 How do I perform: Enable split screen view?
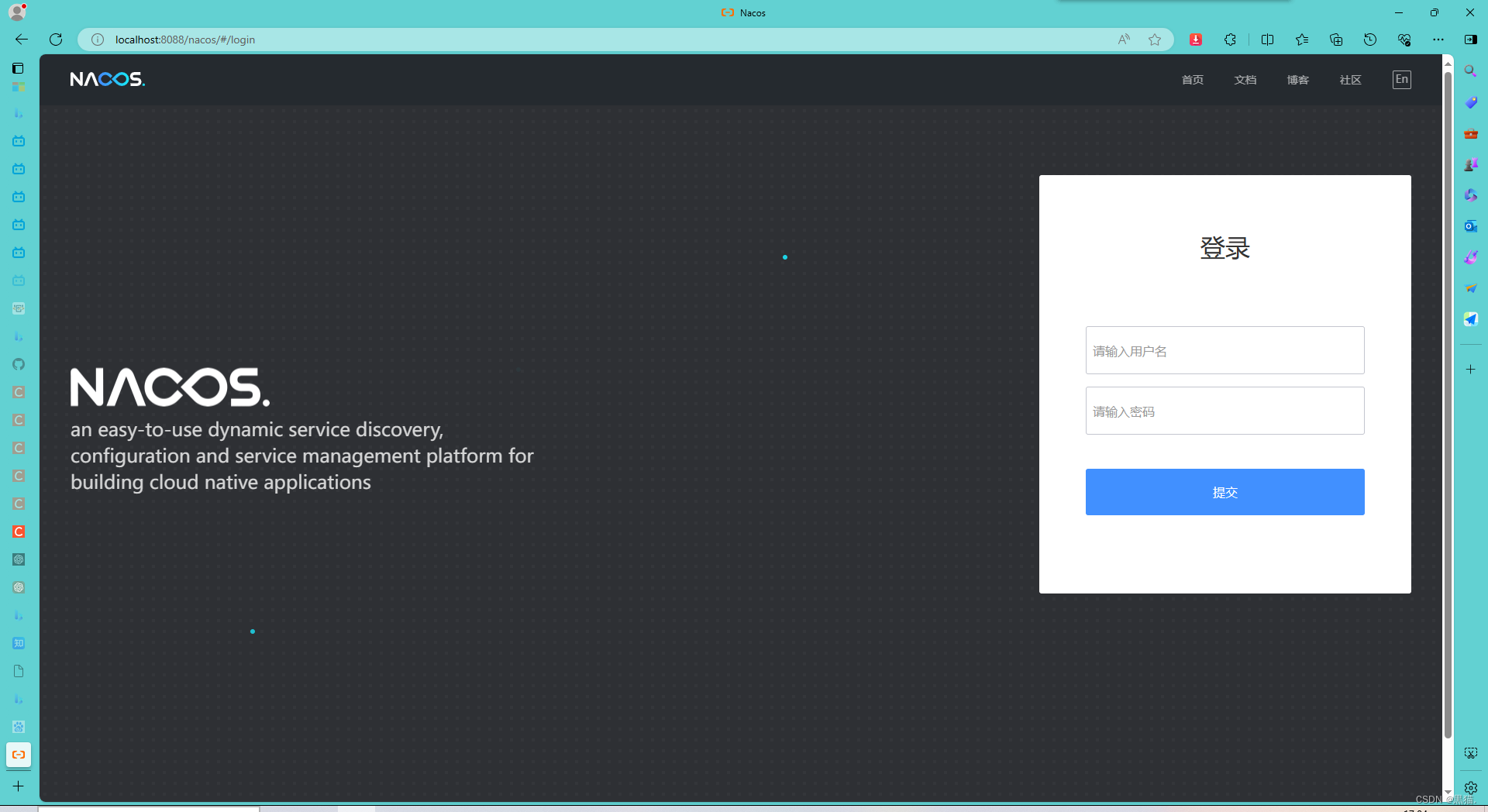[x=1268, y=40]
